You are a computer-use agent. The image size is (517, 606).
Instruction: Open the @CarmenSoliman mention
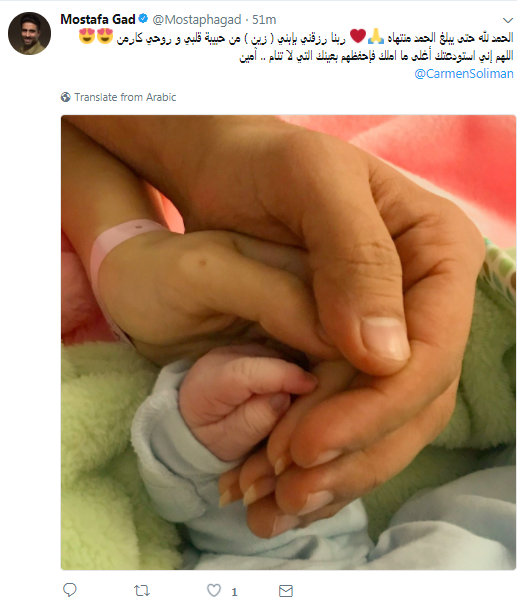coord(464,73)
